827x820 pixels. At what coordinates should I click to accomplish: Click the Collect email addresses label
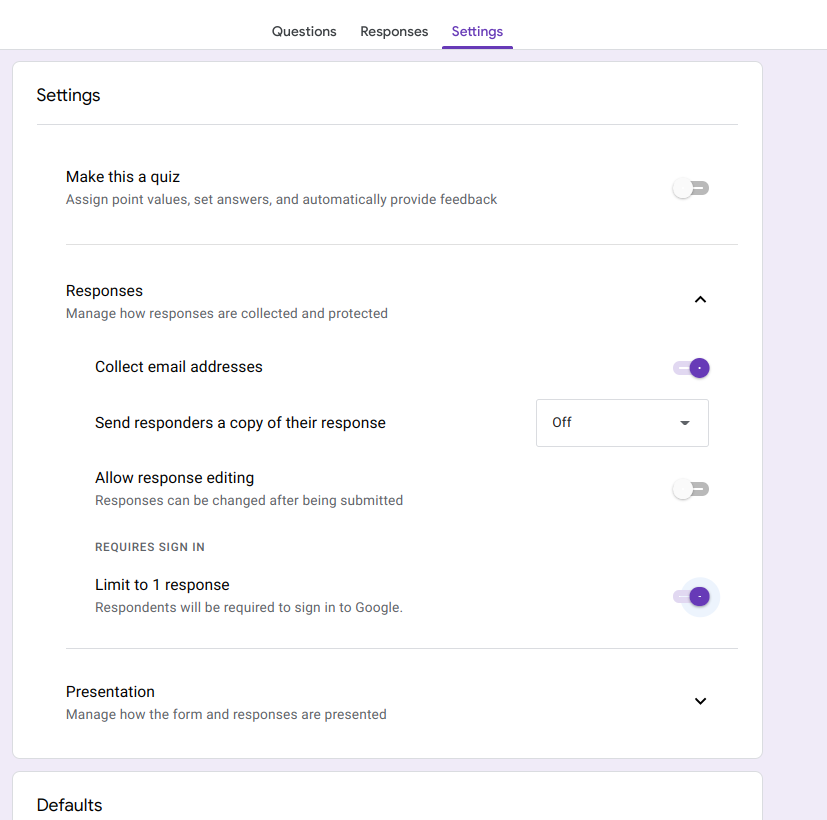[179, 367]
